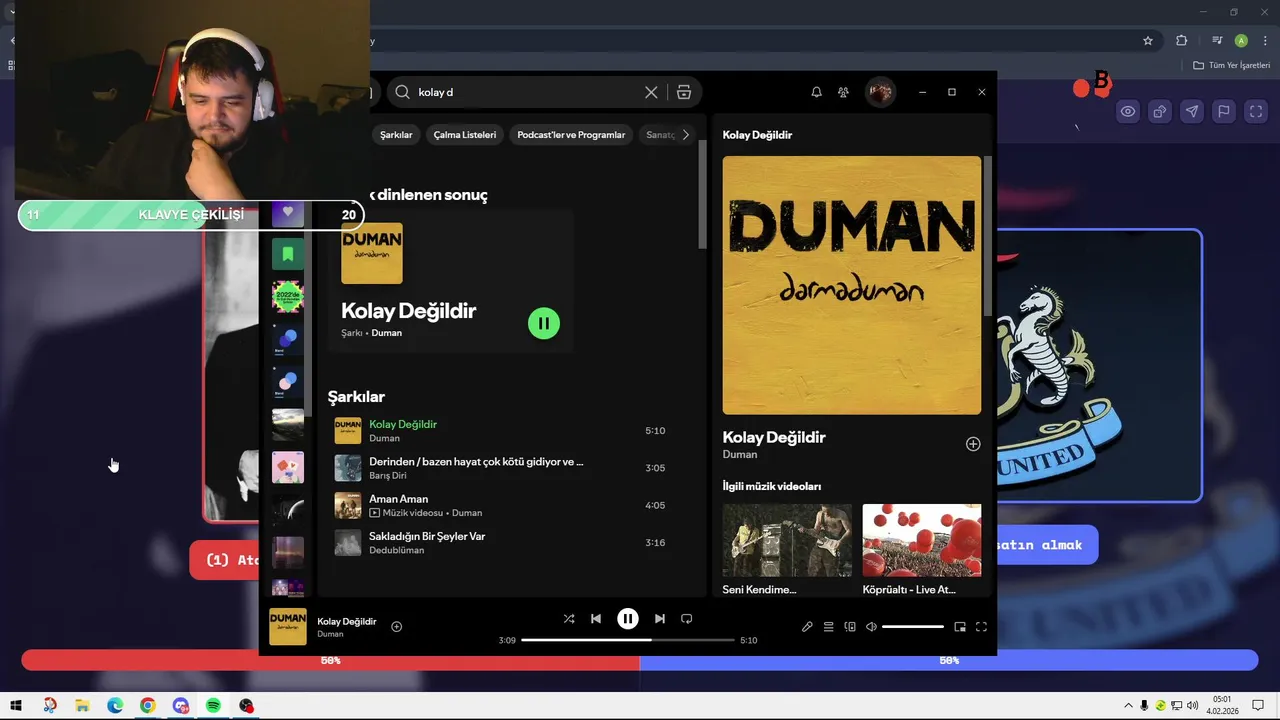The image size is (1280, 720).
Task: Open Chrome media controls icon
Action: point(1217,41)
